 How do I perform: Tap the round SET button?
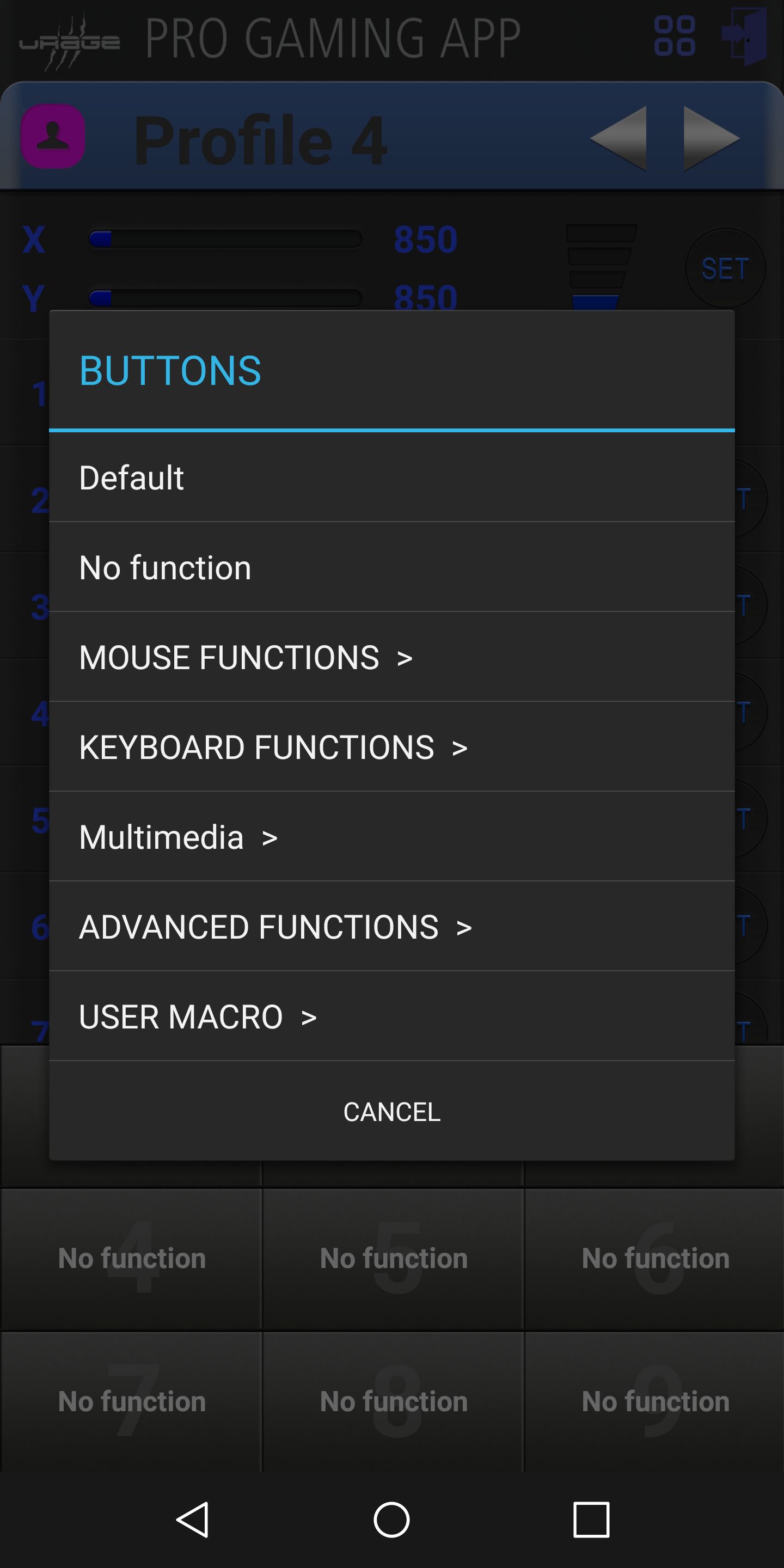[725, 268]
